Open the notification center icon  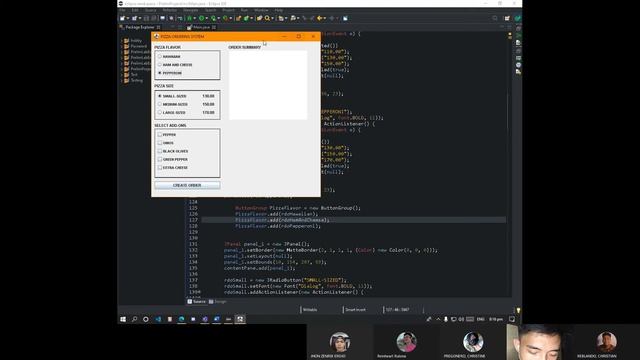click(x=512, y=319)
